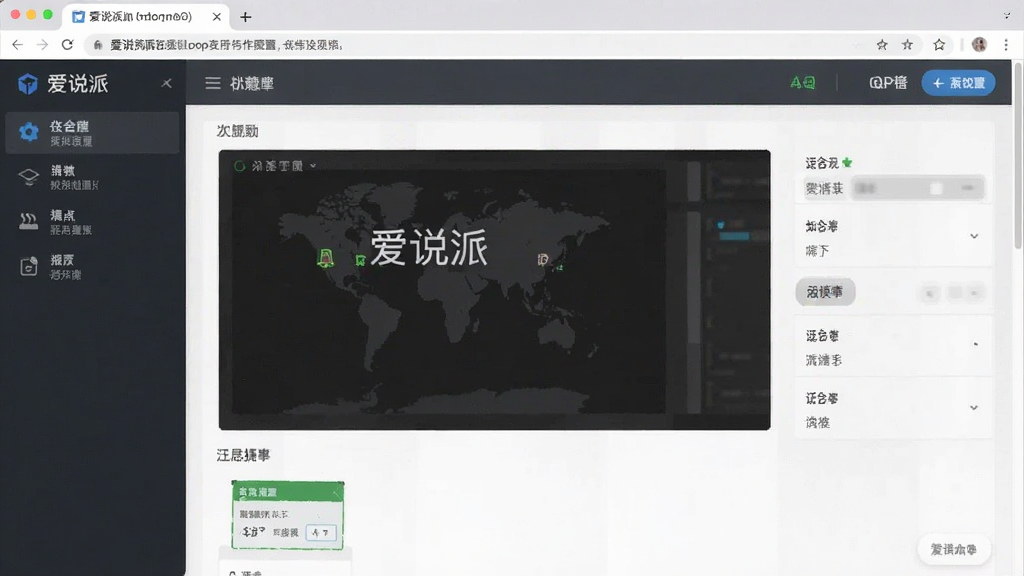This screenshot has height=576, width=1024.
Task: Click the map marker over East Asia
Action: 543,259
